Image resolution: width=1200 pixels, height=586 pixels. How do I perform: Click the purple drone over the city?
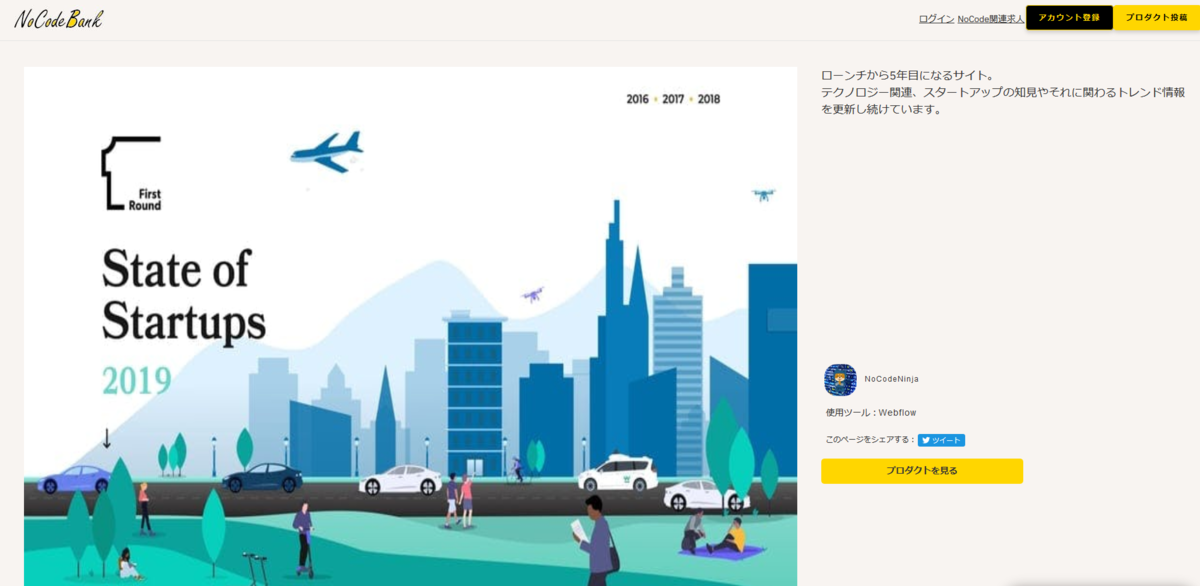[x=532, y=294]
